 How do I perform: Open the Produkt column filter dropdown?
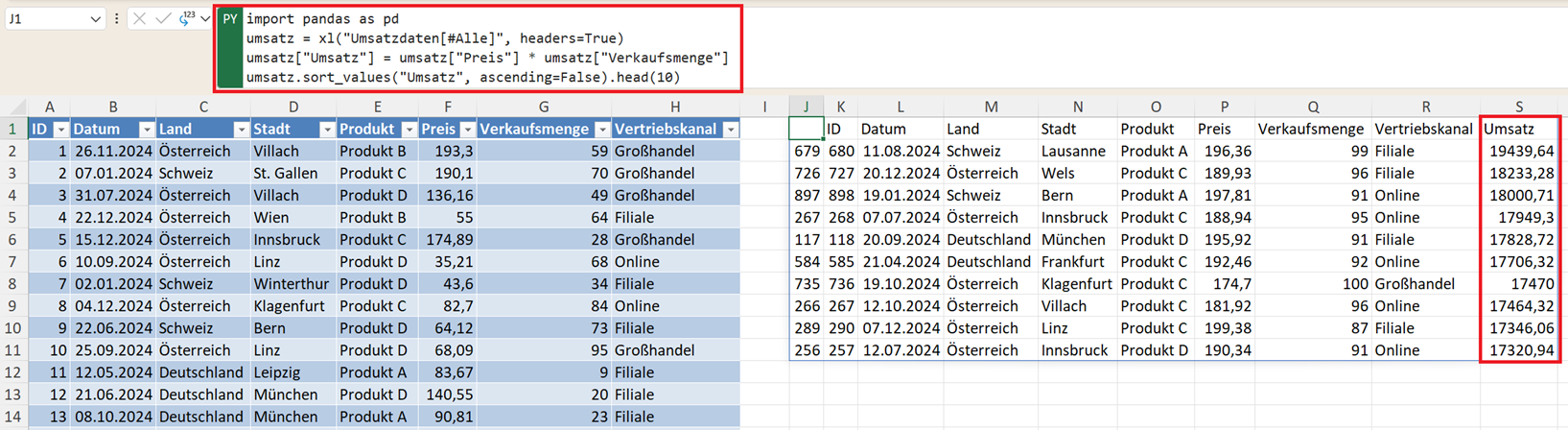tap(410, 130)
